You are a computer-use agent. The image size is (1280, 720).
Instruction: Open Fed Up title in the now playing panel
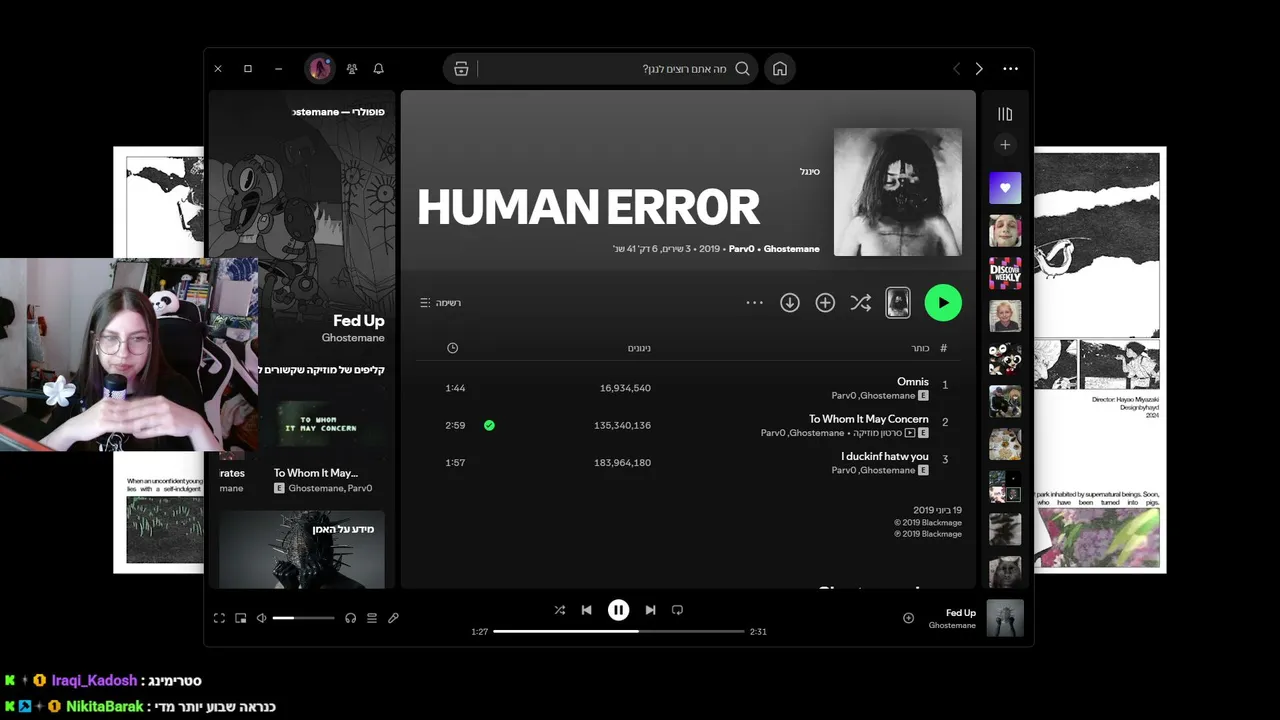click(359, 321)
